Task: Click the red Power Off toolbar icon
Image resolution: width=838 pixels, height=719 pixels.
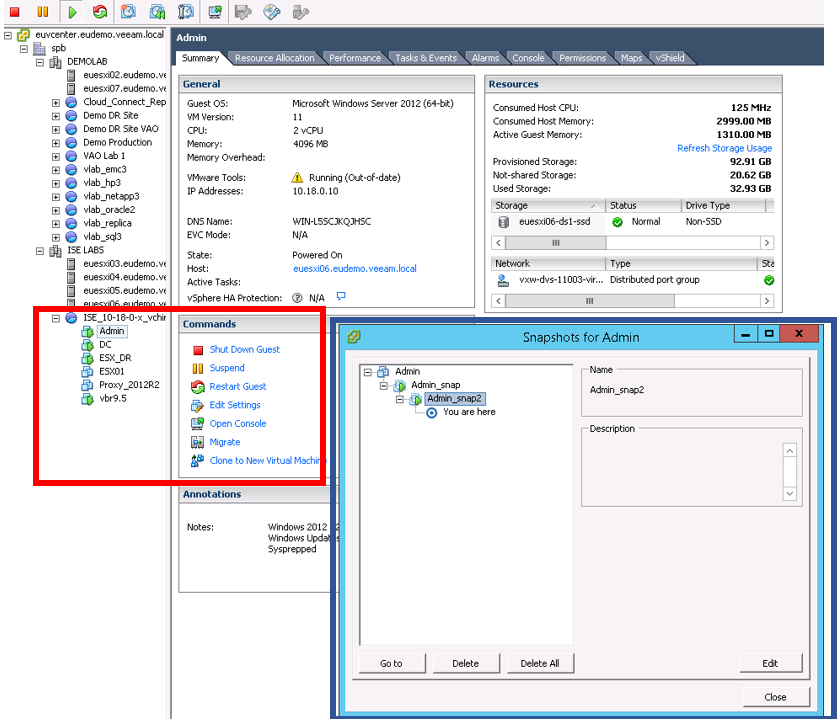Action: pos(15,11)
